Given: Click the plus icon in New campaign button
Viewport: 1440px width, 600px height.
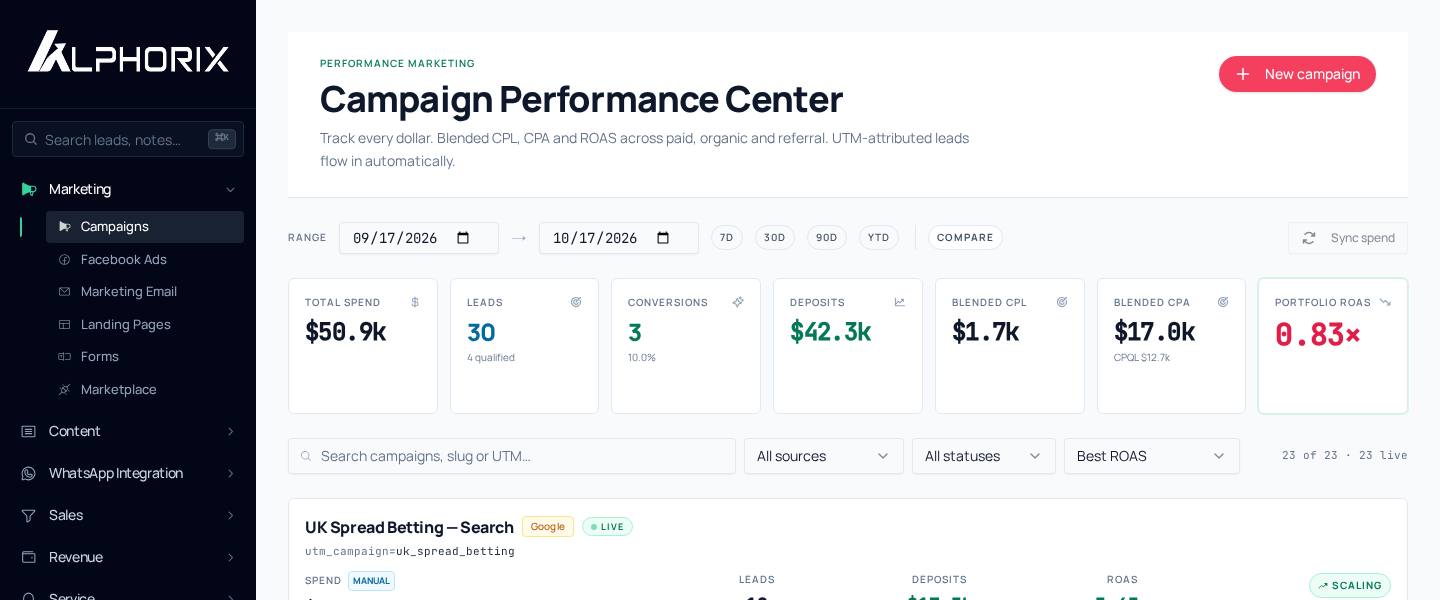Looking at the screenshot, I should point(1243,74).
